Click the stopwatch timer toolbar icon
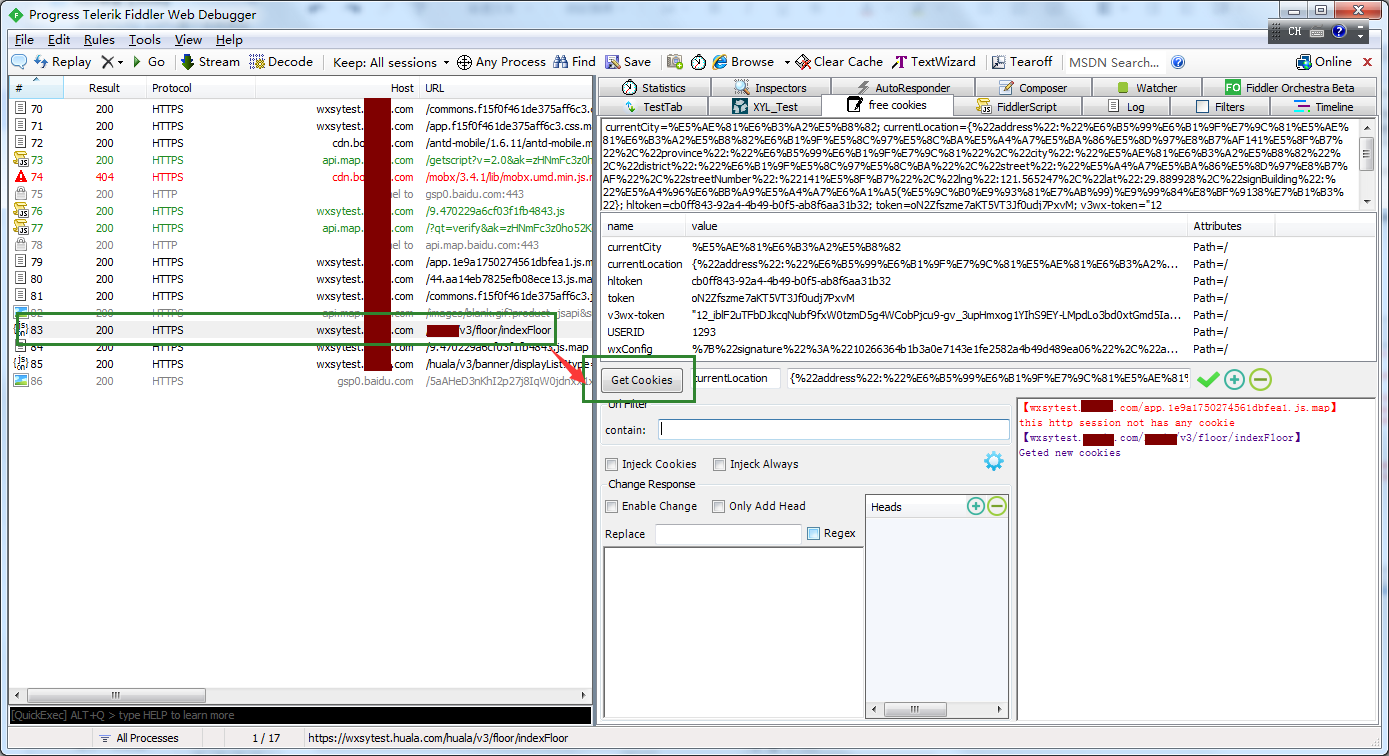 tap(699, 62)
